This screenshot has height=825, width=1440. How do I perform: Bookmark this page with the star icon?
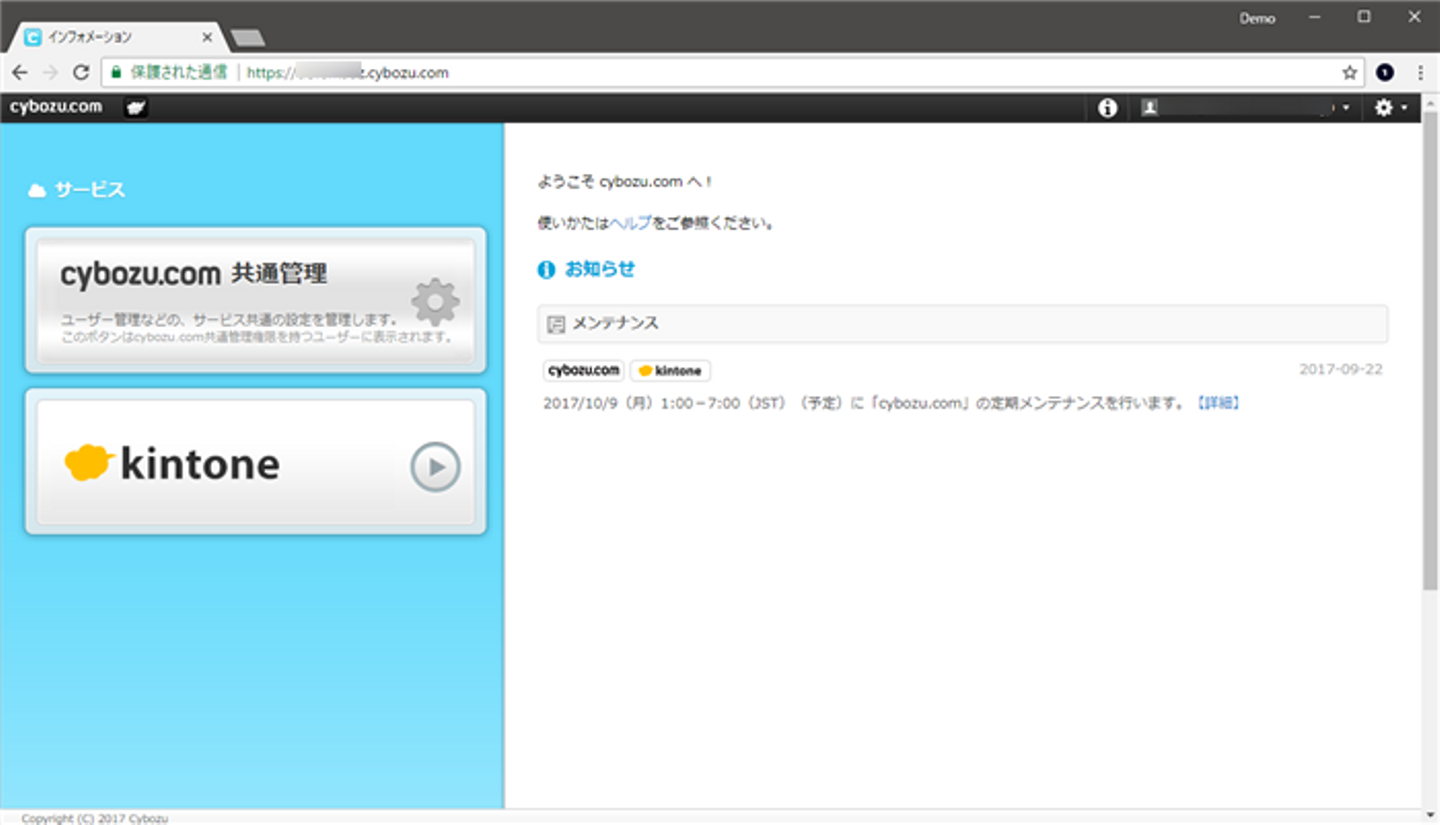(1349, 73)
